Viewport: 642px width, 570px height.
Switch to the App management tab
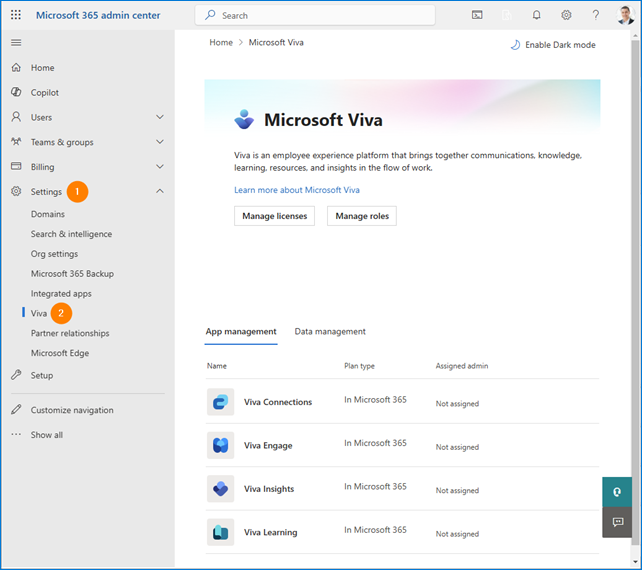pyautogui.click(x=241, y=332)
